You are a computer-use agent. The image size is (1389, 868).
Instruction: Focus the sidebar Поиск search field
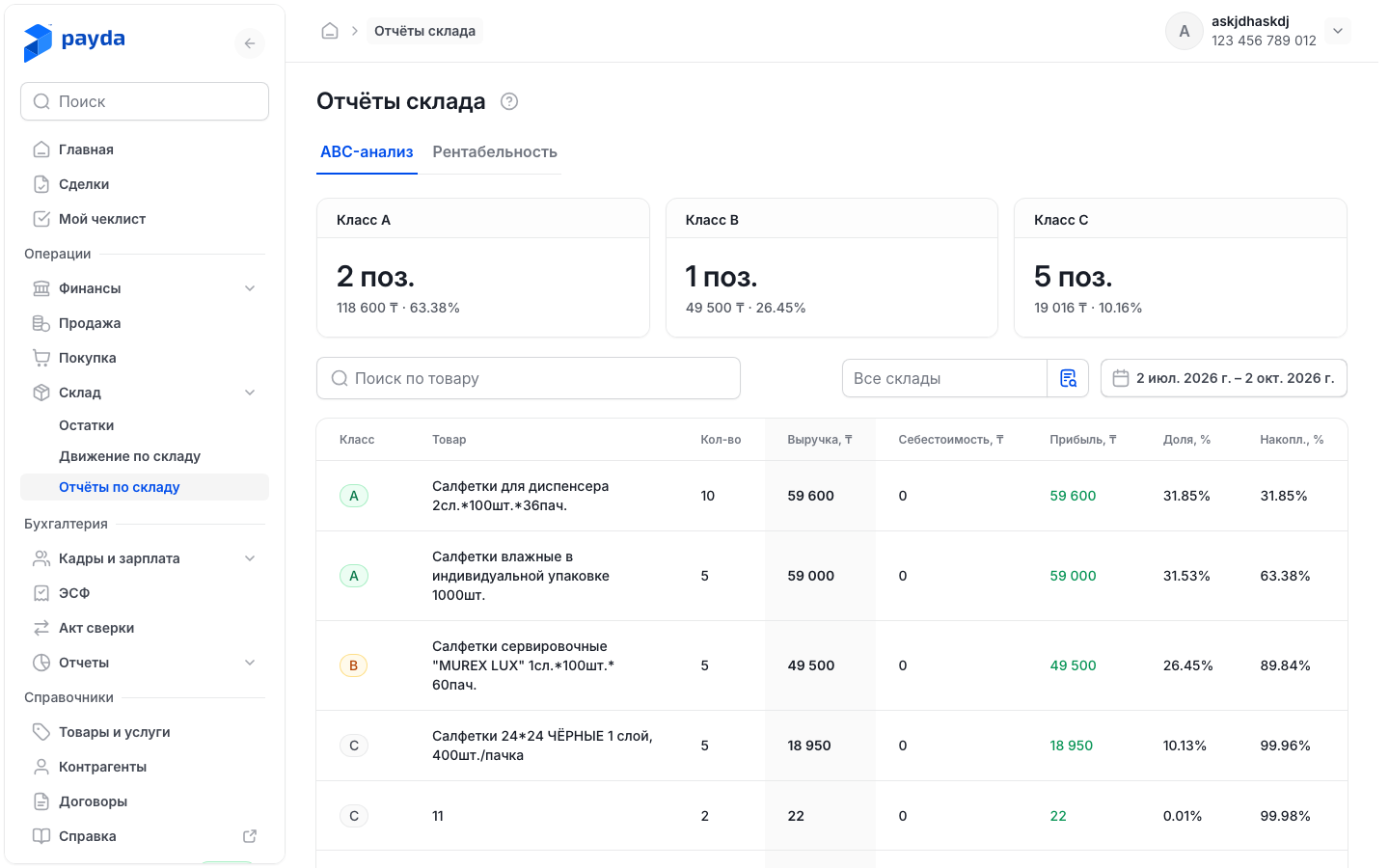(145, 101)
